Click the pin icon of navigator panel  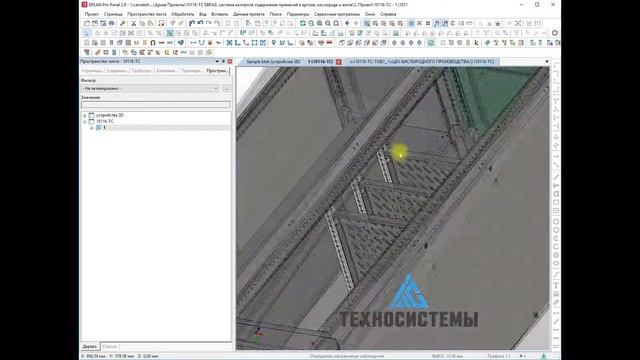pos(223,61)
